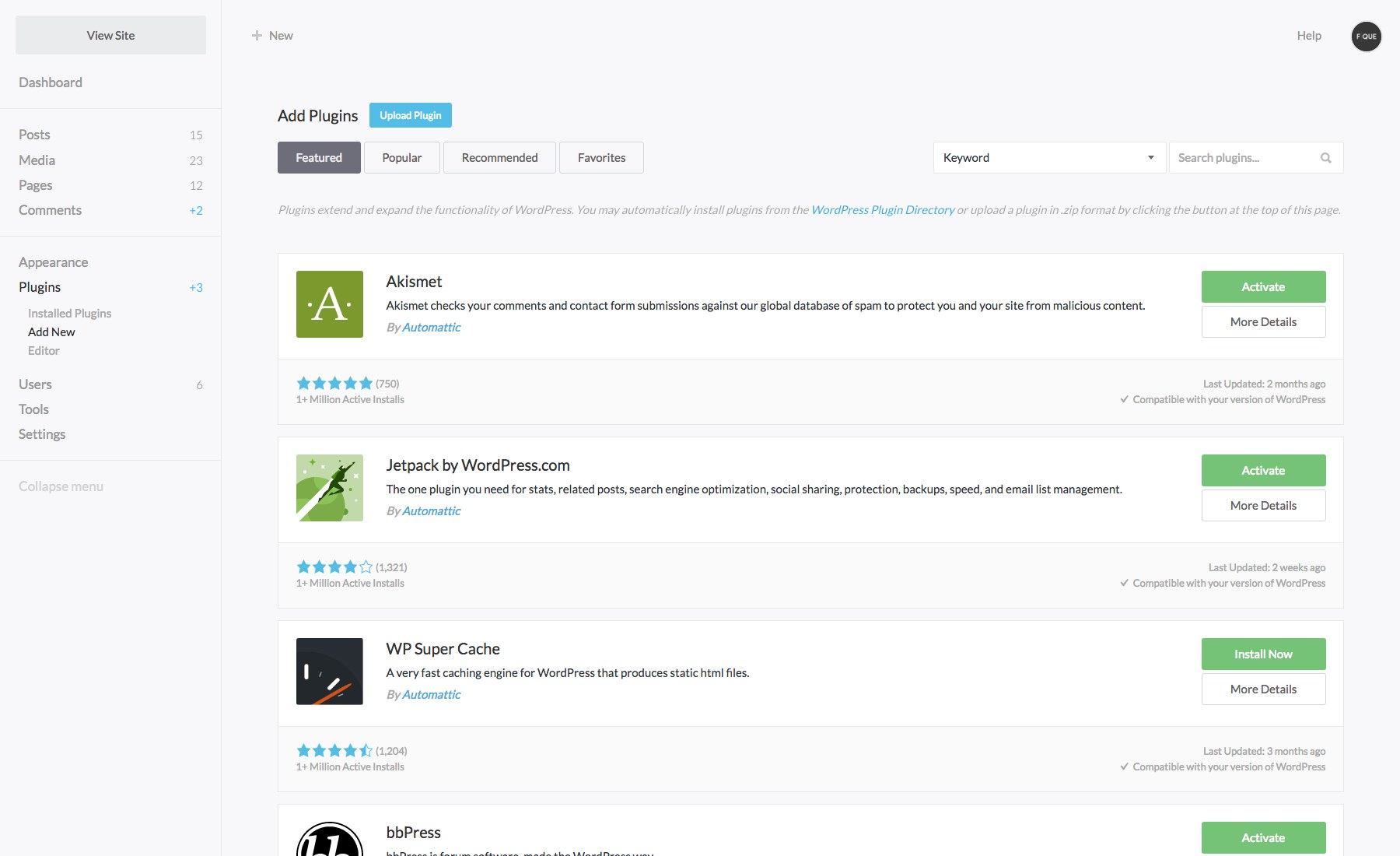Click the Comments badge +2
The width and height of the screenshot is (1400, 856).
click(x=196, y=211)
